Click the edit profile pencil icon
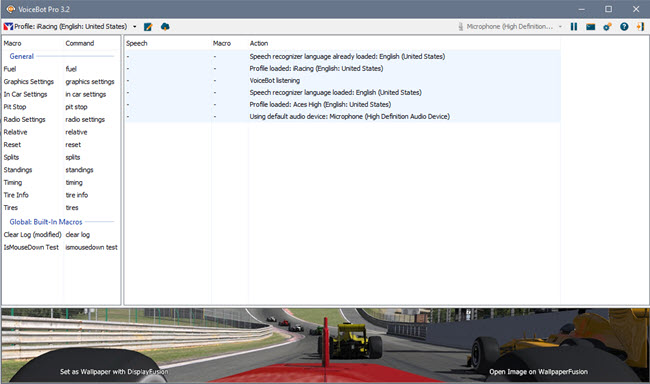Image resolution: width=650 pixels, height=384 pixels. point(148,27)
